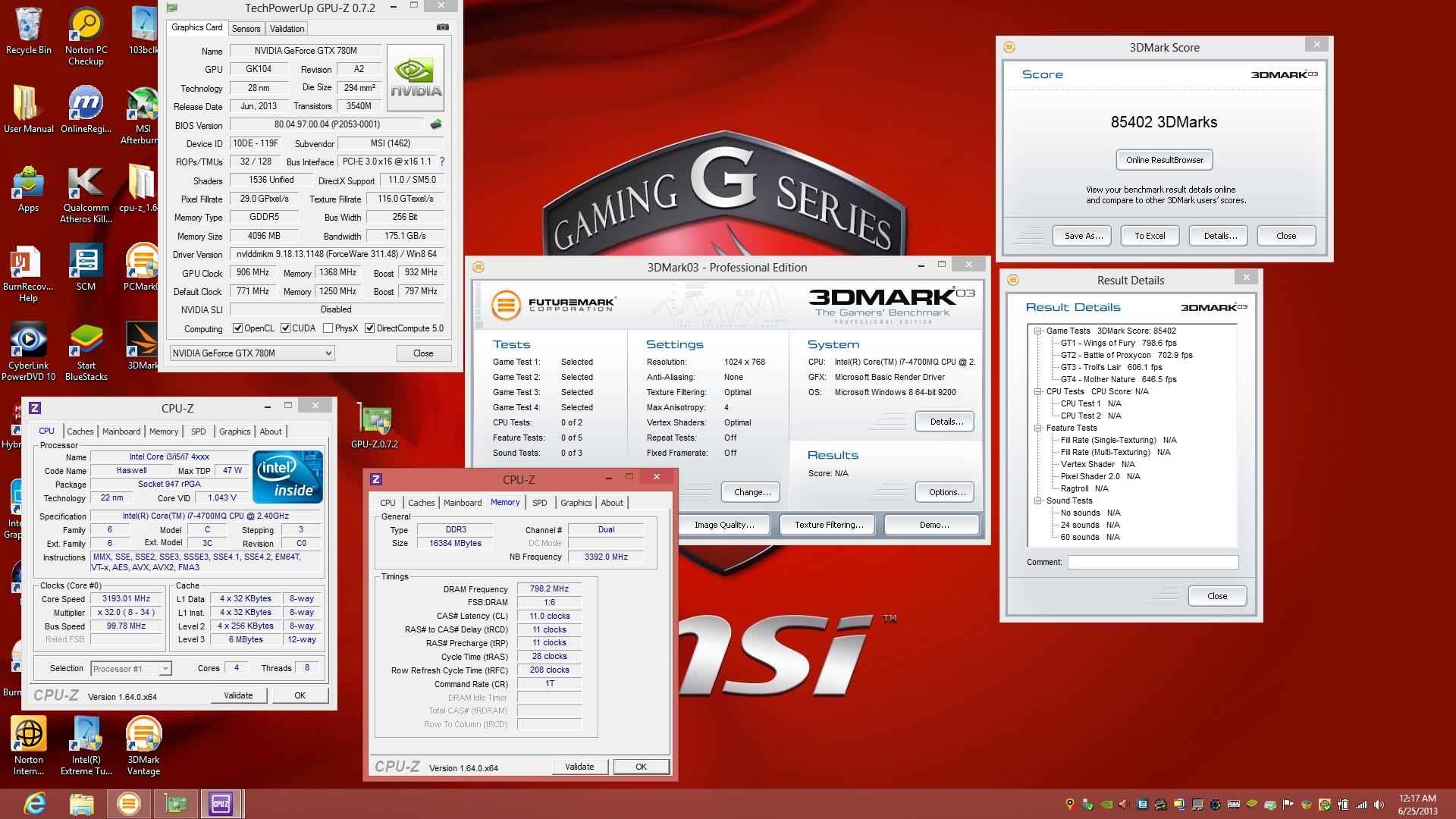This screenshot has width=1456, height=819.
Task: Click the Online ResultBrowser button
Action: [1164, 160]
